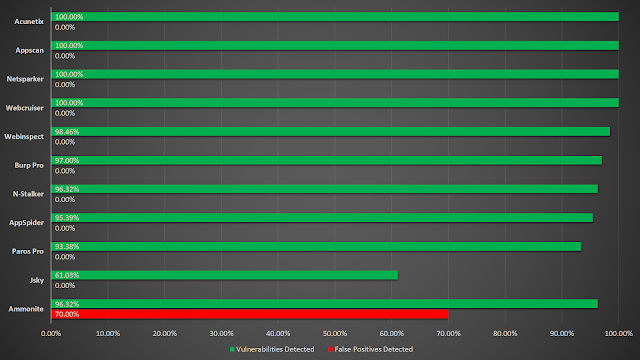Click the Acunetix axis label
Viewport: 640px width, 360px height.
29,22
